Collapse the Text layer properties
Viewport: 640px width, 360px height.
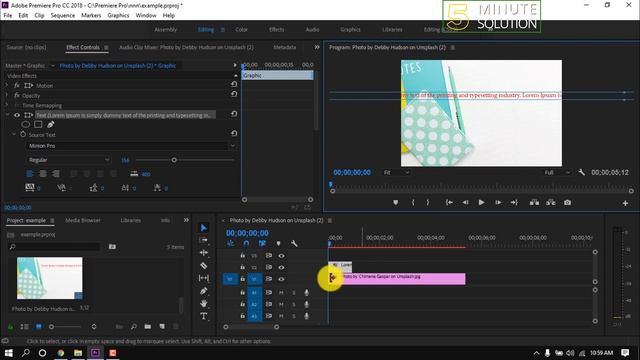(7, 115)
